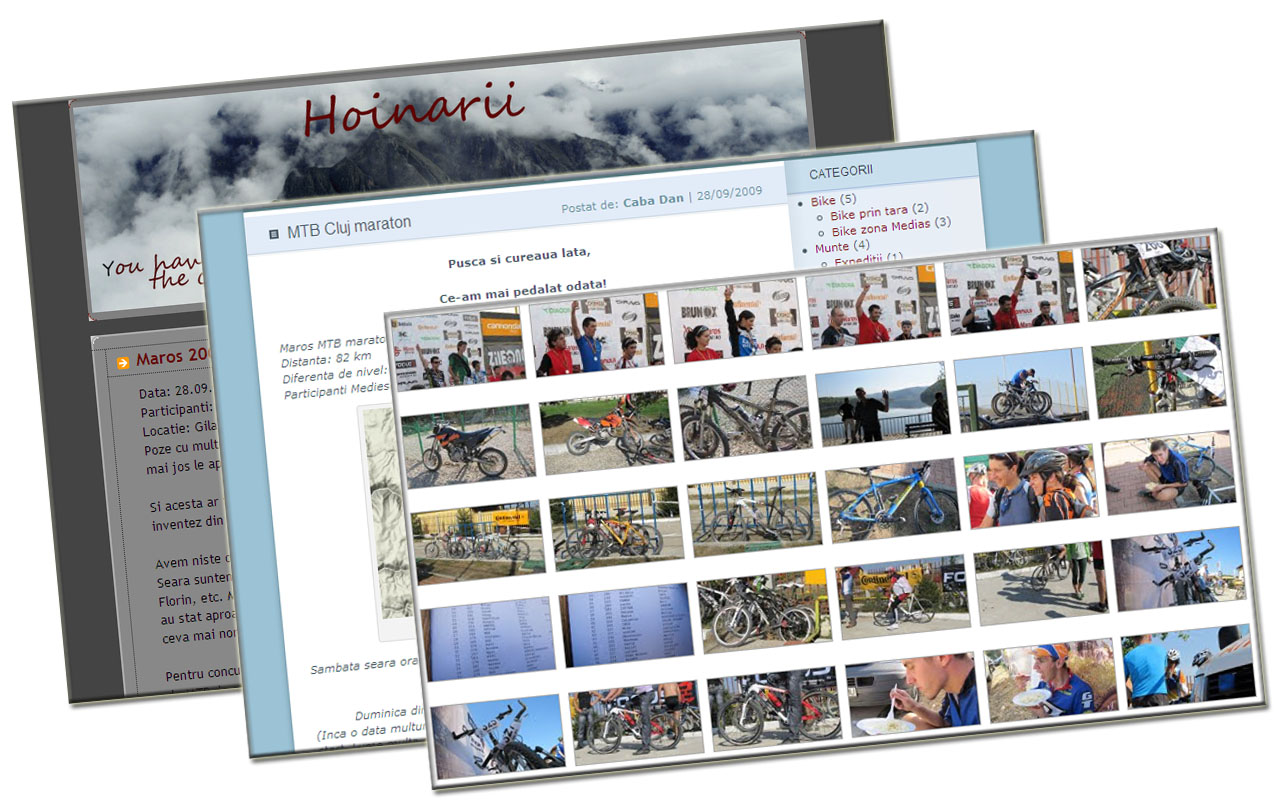Screen dimensions: 1280x800
Task: Open the Bike zona Medias subcategory
Action: pos(881,230)
